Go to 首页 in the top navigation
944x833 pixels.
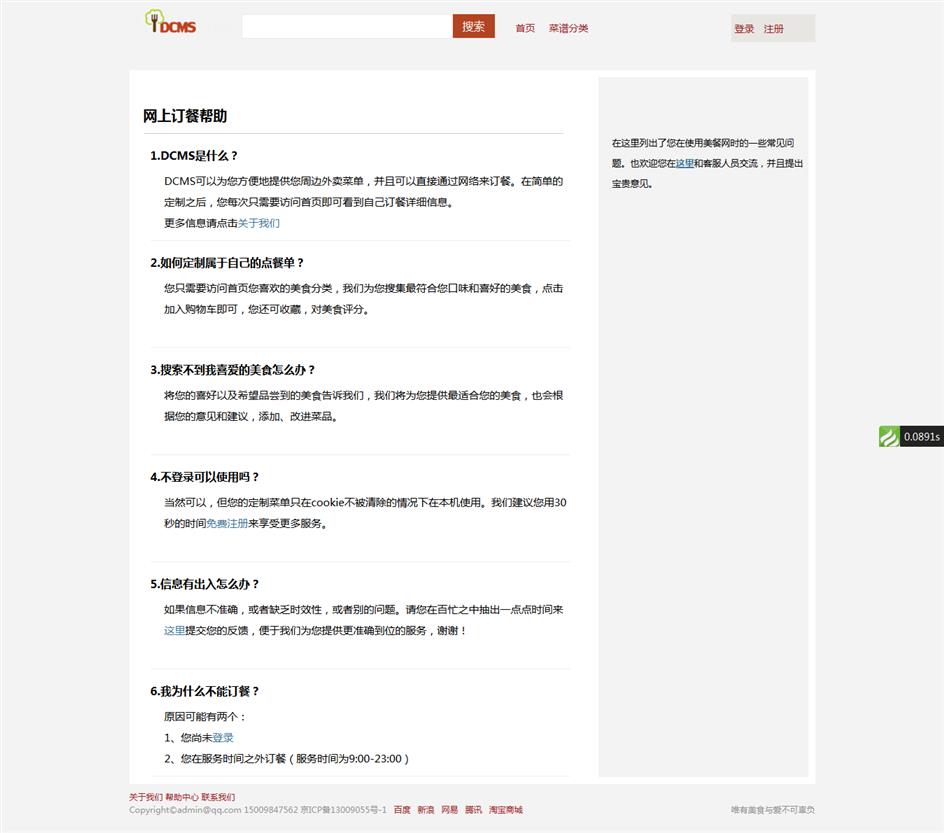525,28
